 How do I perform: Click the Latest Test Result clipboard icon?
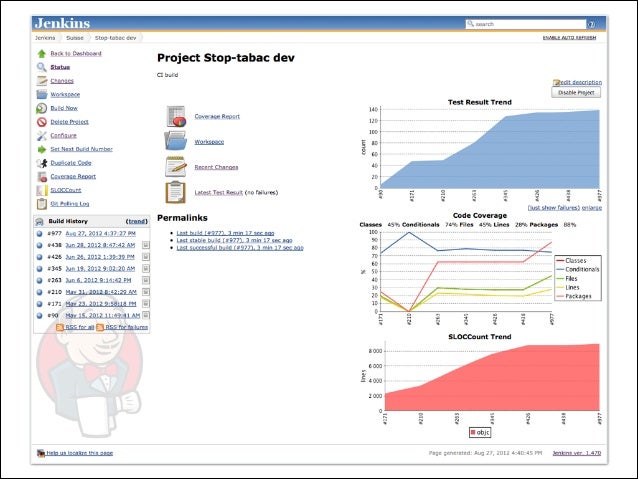176,192
